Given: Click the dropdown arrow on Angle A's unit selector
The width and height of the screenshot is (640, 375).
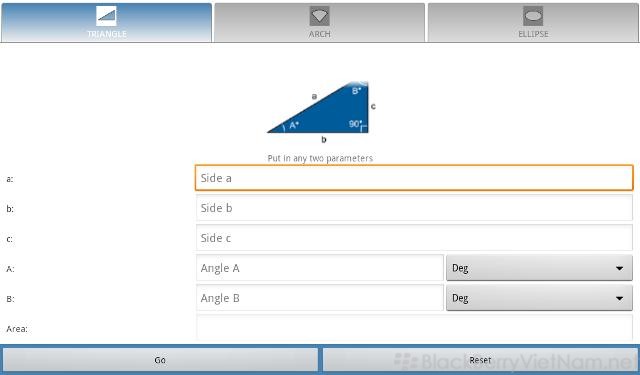Looking at the screenshot, I should pyautogui.click(x=619, y=268).
